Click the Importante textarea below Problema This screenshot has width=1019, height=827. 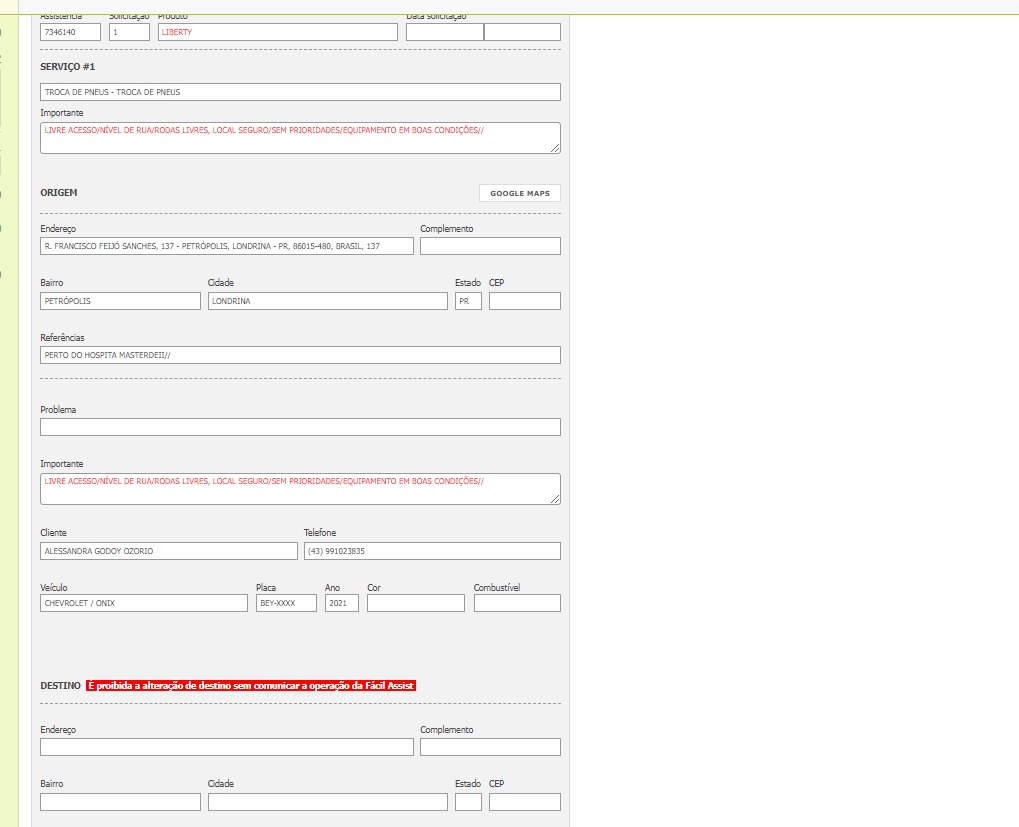tap(300, 489)
